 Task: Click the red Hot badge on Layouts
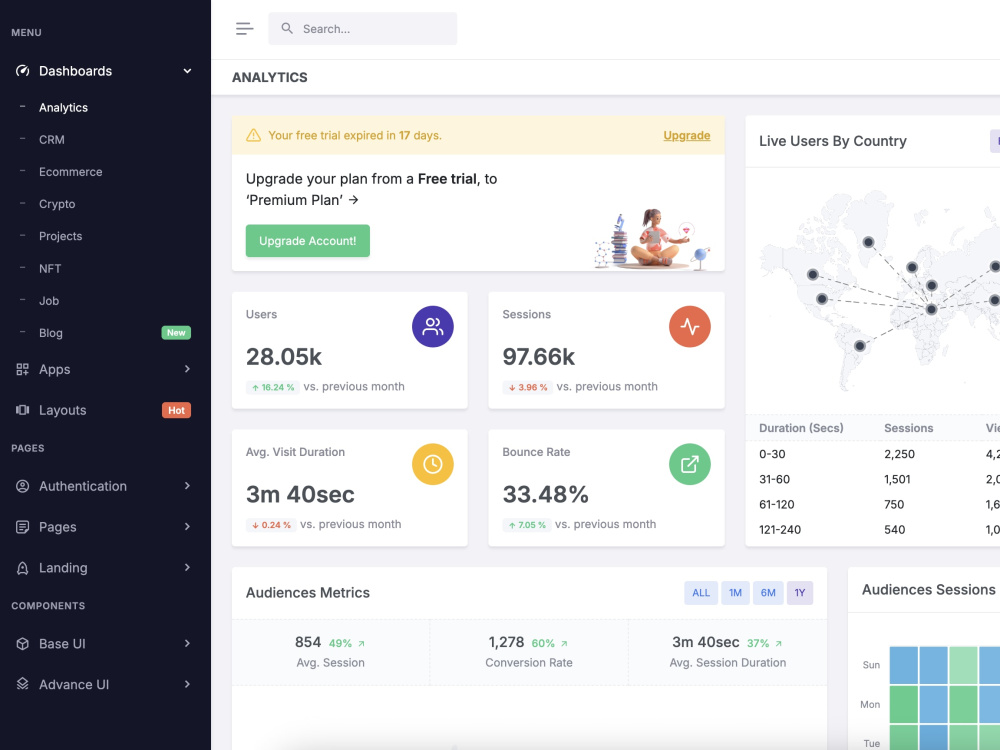pos(176,410)
